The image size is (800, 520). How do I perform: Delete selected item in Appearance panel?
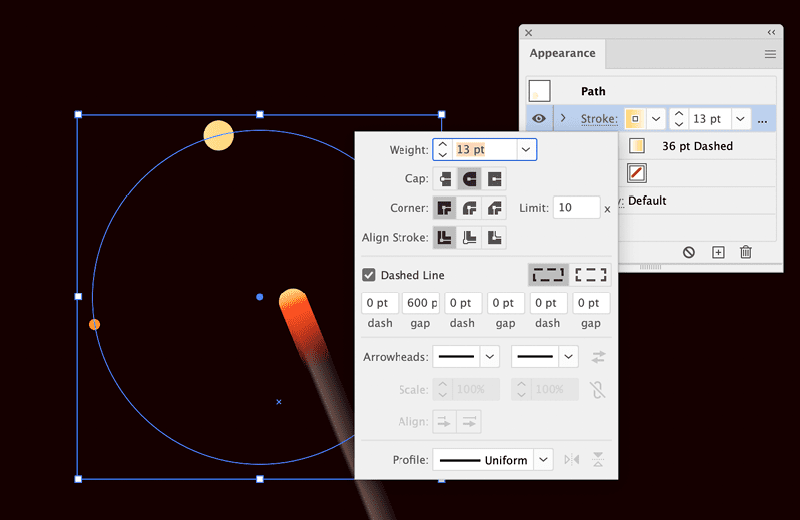pyautogui.click(x=746, y=252)
